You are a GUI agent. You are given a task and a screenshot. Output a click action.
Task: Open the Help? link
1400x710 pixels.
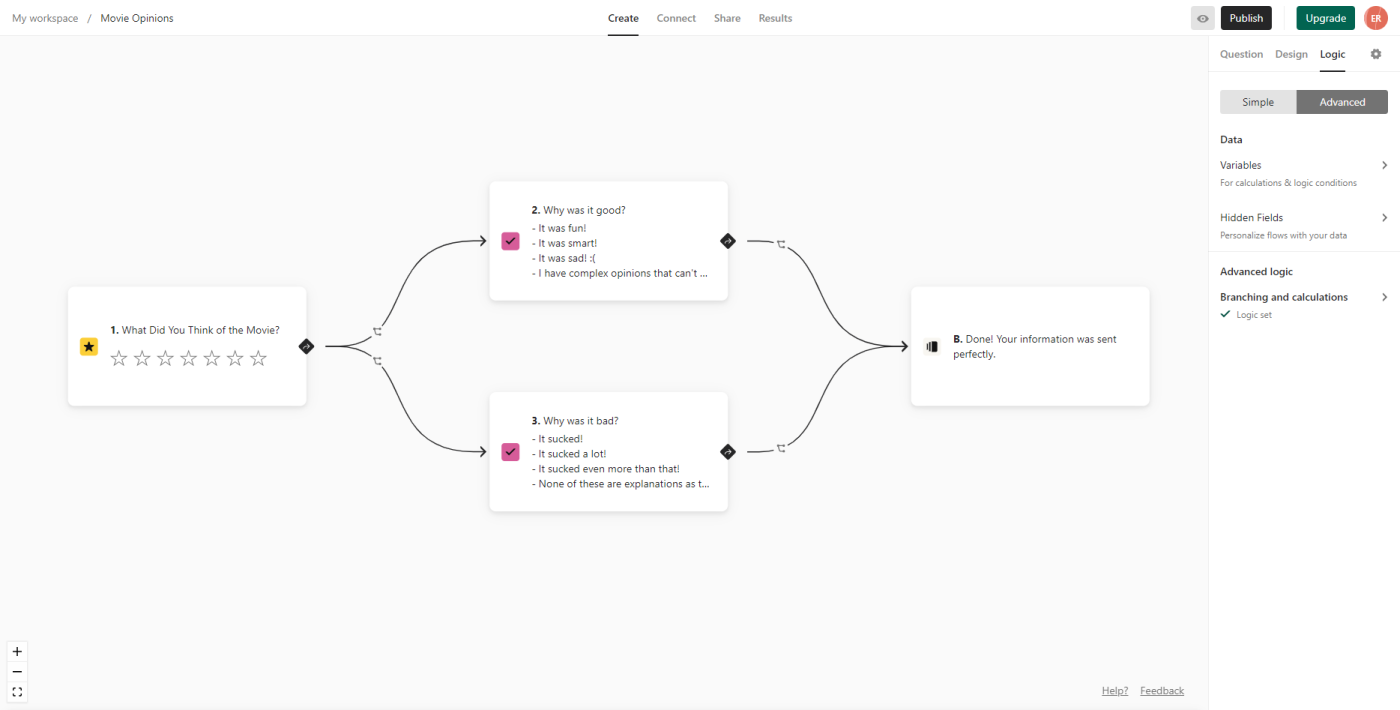coord(1115,691)
